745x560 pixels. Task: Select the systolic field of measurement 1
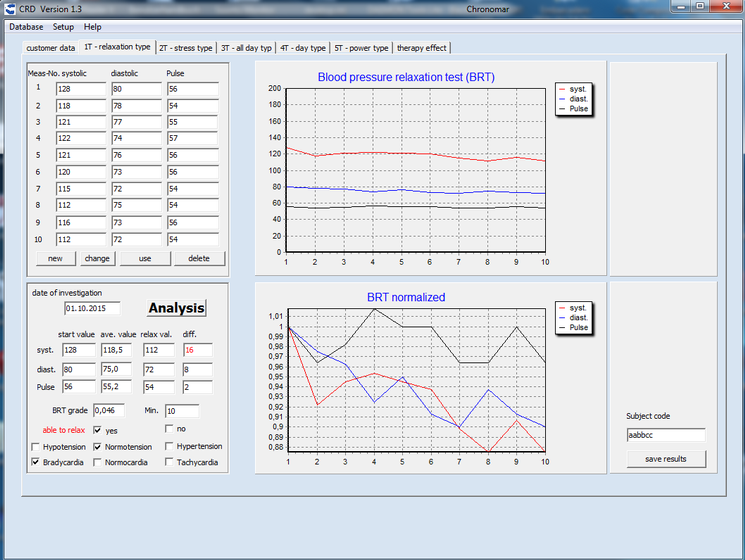click(x=80, y=89)
